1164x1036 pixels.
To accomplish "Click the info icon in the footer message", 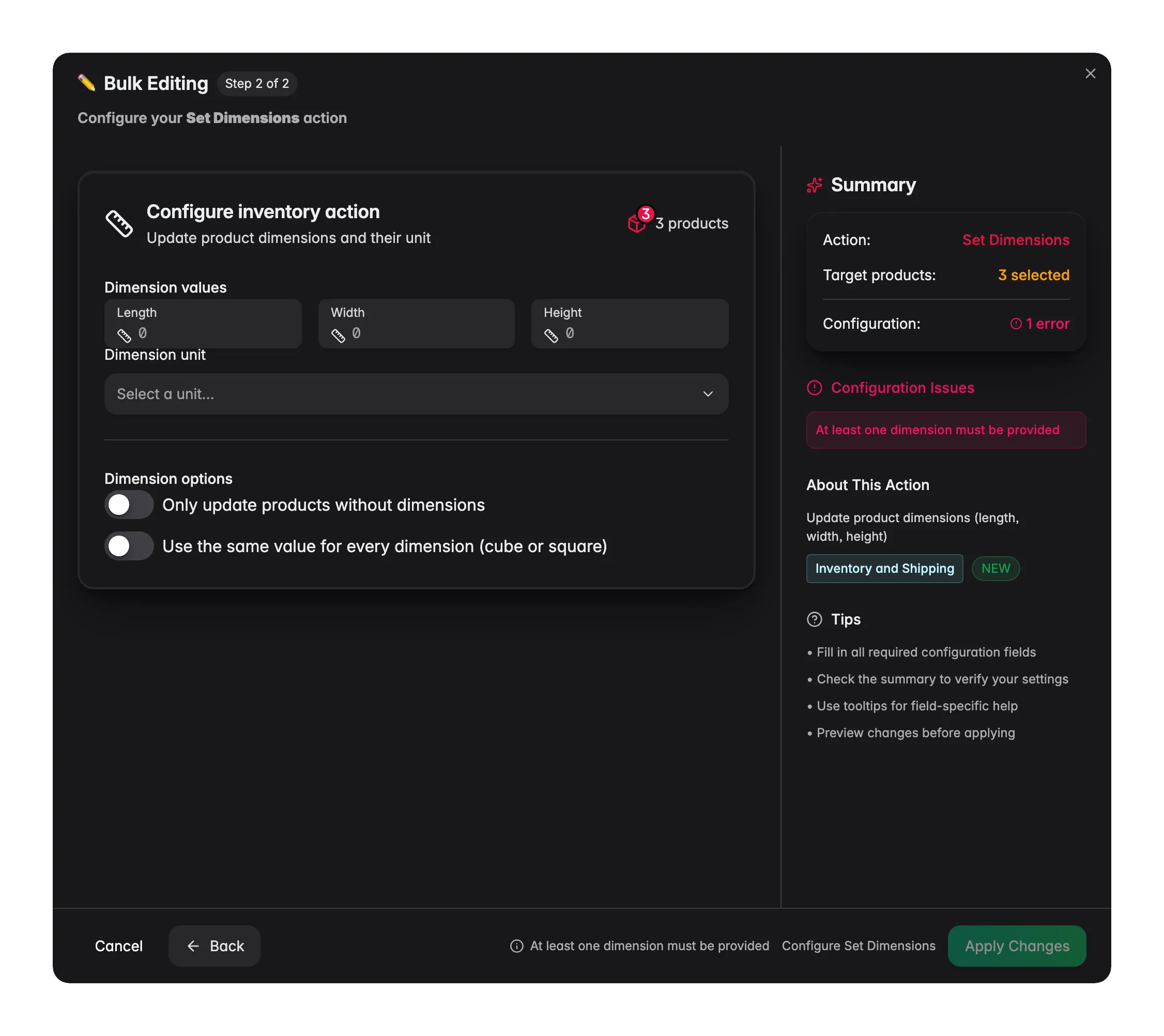I will tap(516, 946).
